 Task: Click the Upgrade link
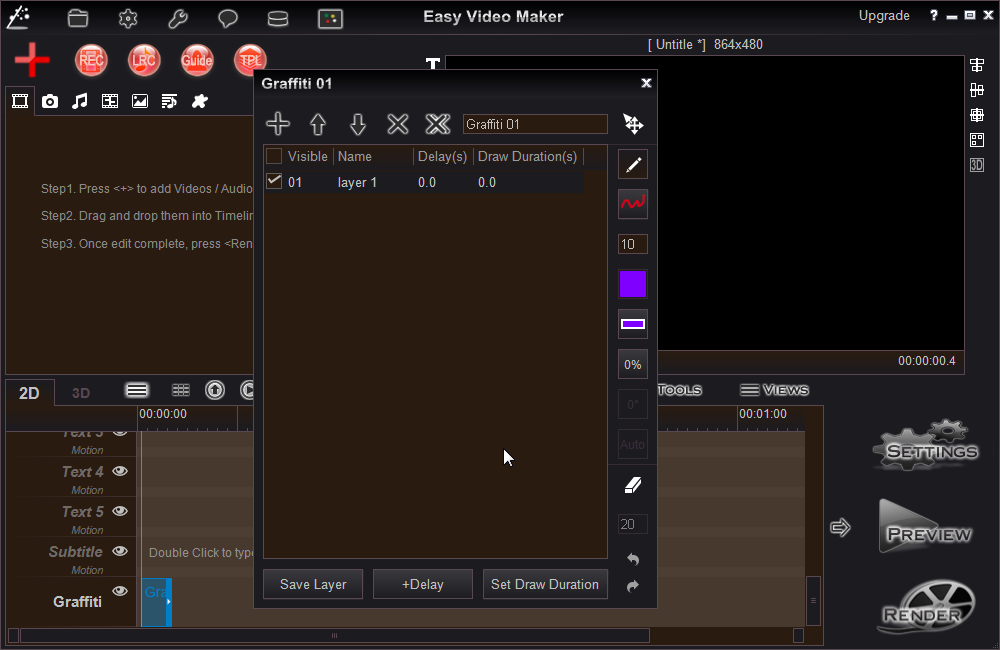pyautogui.click(x=884, y=16)
